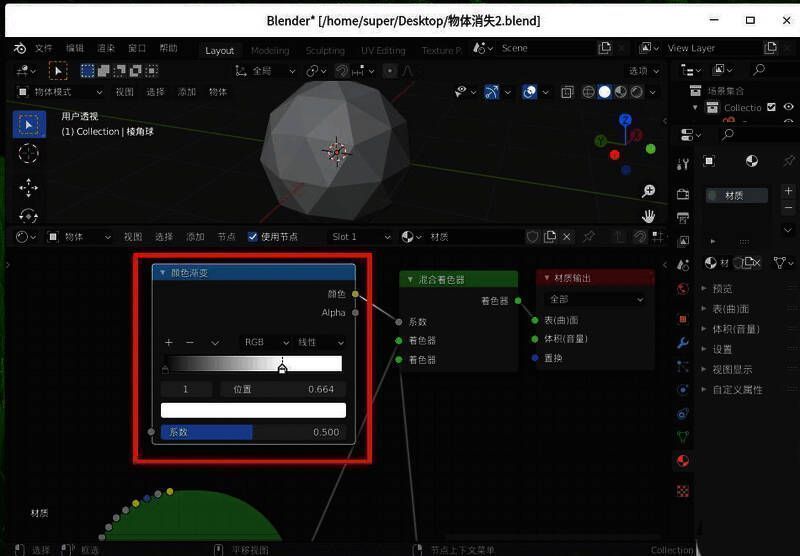
Task: Toggle the Collection exclude checkbox in outliner
Action: (771, 107)
